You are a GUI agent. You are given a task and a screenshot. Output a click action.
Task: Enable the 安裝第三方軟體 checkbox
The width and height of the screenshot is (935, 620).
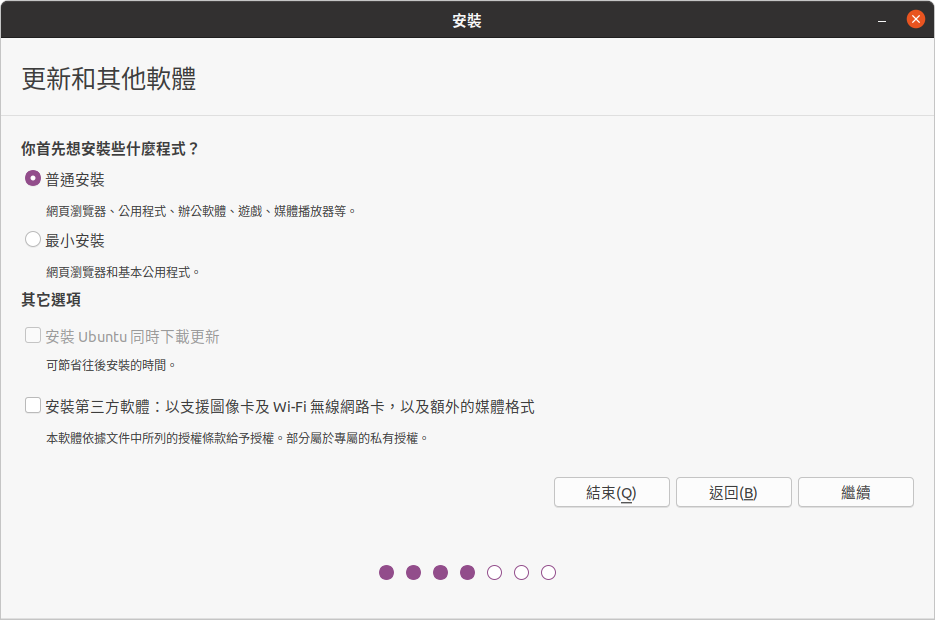point(33,406)
